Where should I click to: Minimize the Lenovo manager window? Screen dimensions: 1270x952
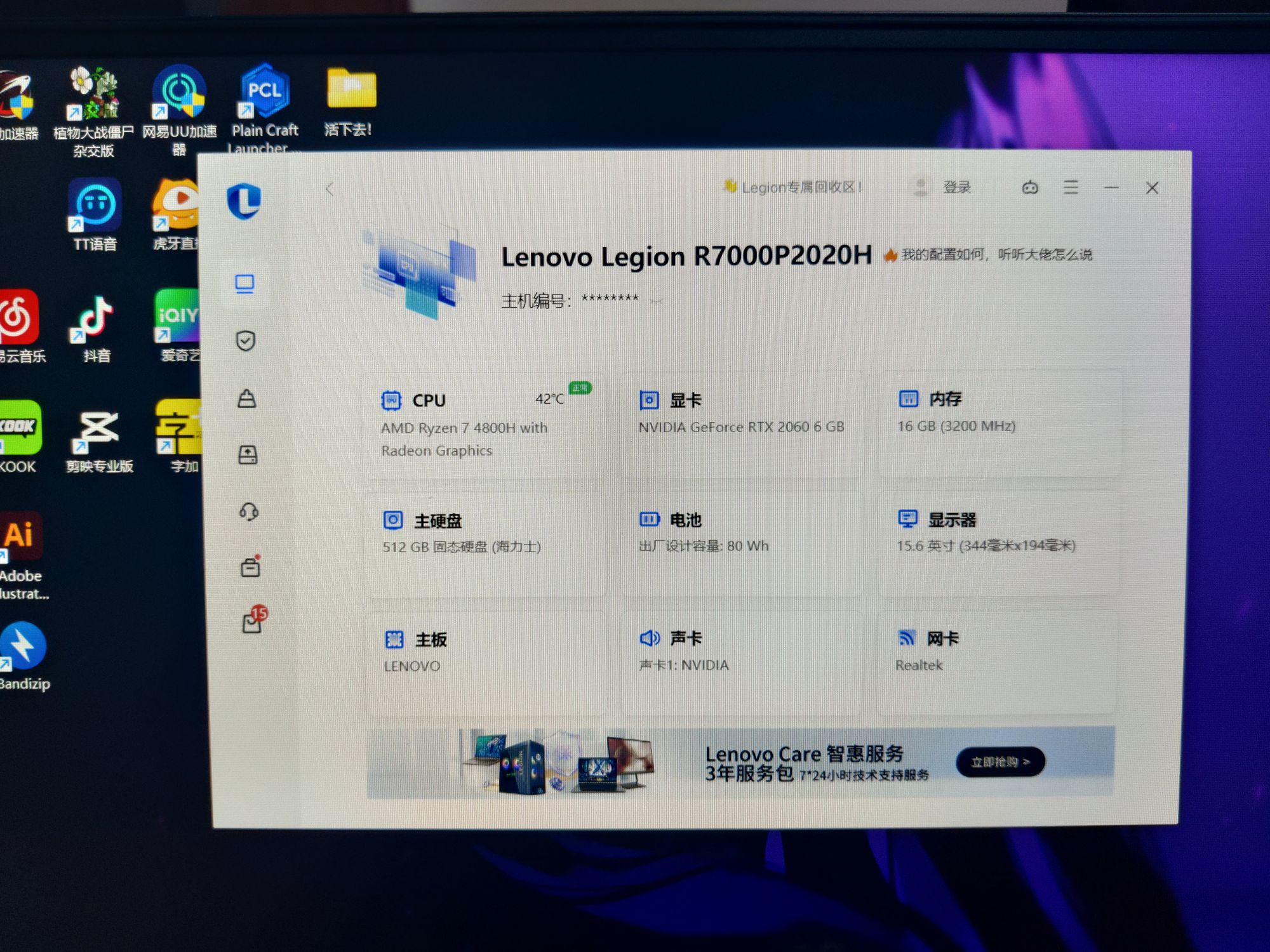[1111, 188]
